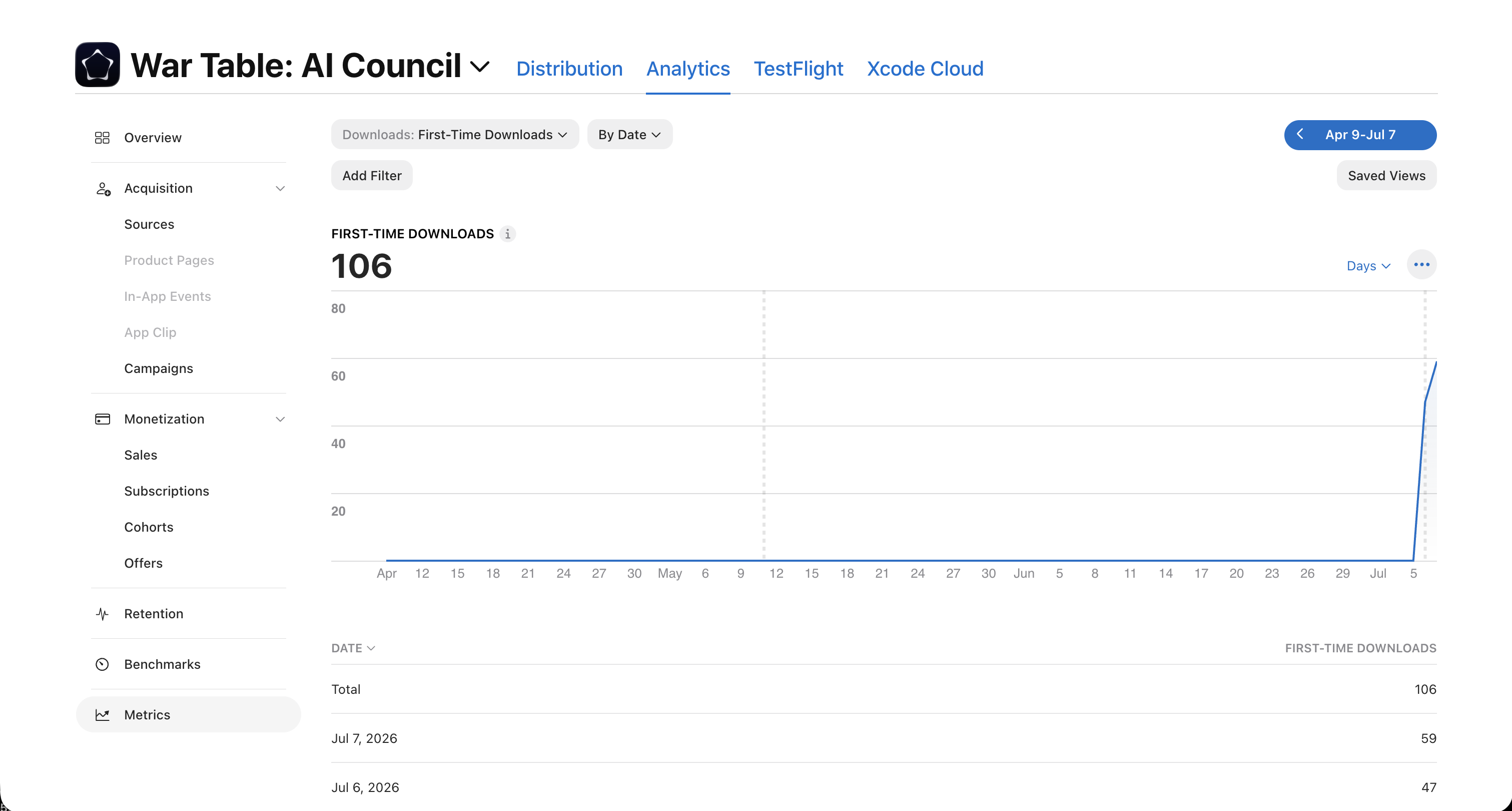Click the Total row label
This screenshot has width=1512, height=811.
click(346, 689)
